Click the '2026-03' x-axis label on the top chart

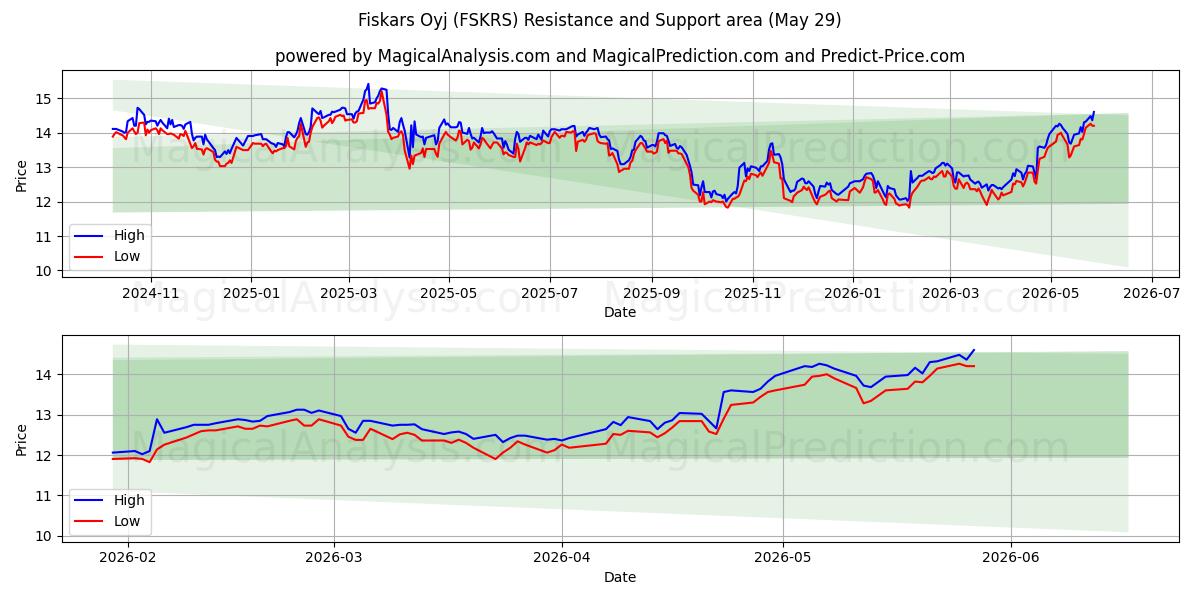[949, 294]
